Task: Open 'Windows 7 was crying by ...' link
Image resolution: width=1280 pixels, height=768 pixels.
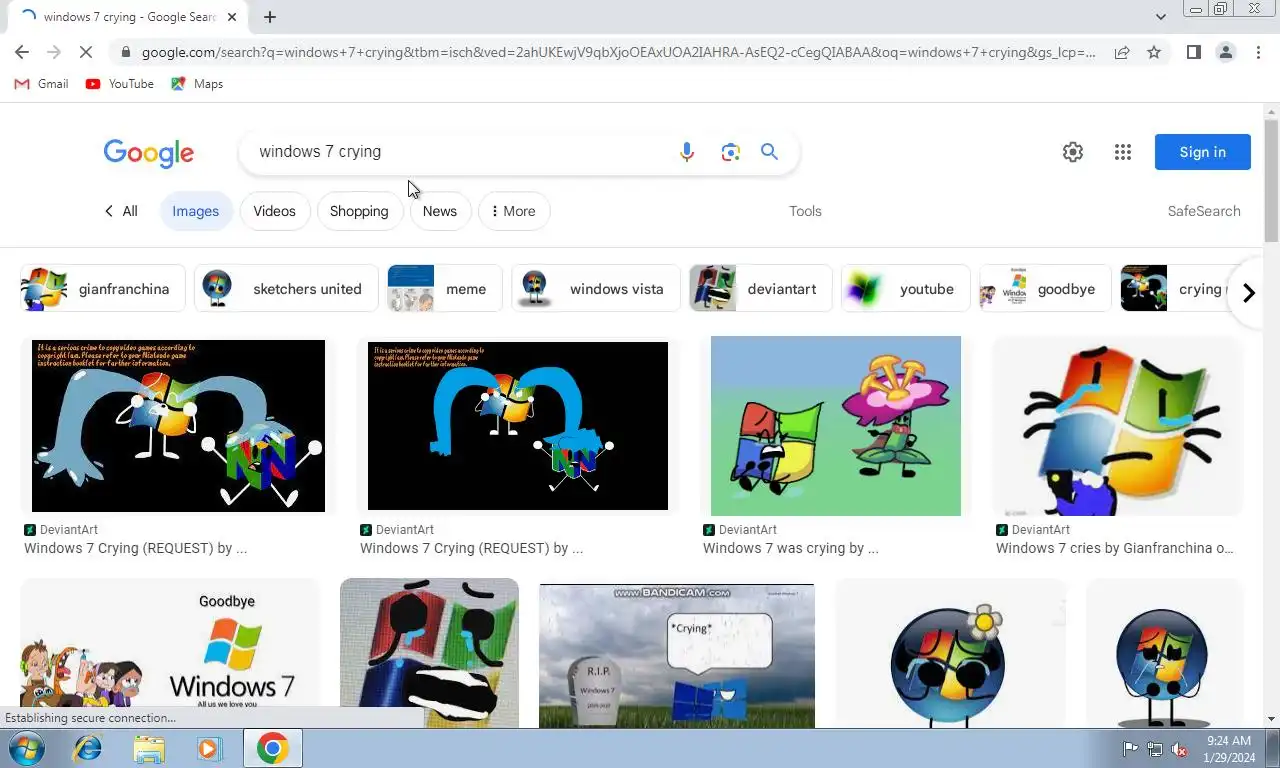Action: pos(790,548)
